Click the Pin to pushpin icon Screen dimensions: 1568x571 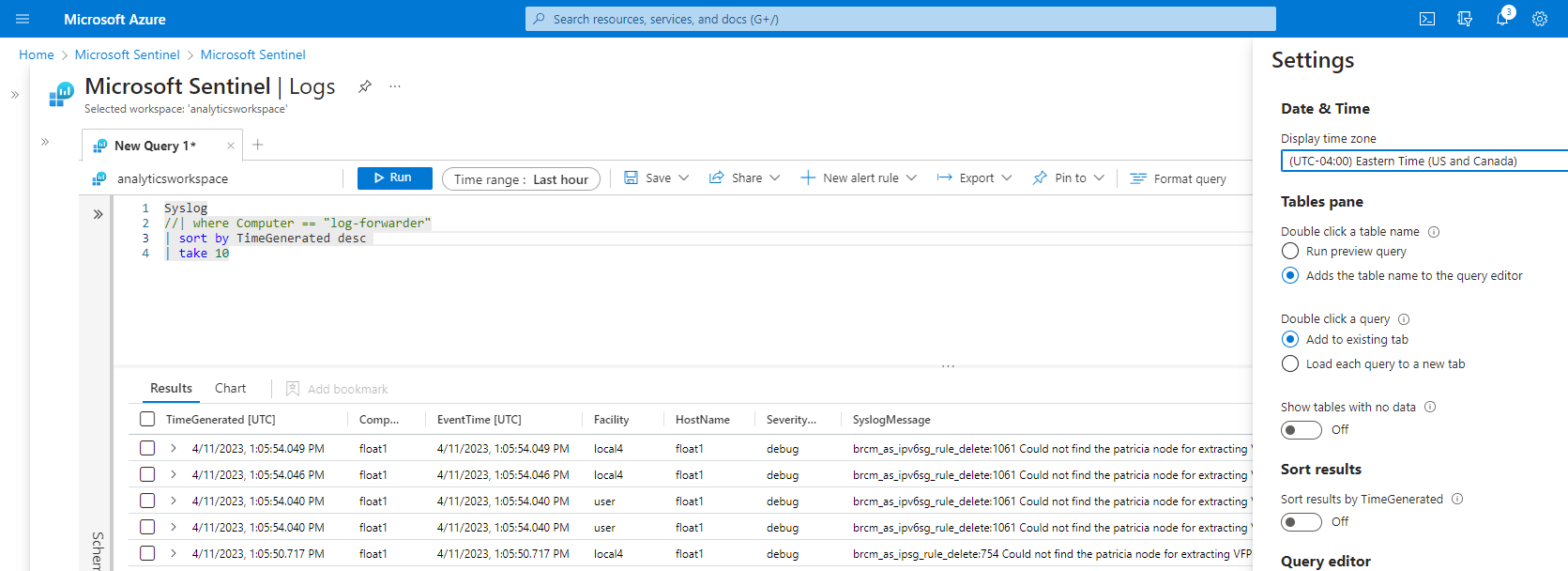tap(1040, 177)
